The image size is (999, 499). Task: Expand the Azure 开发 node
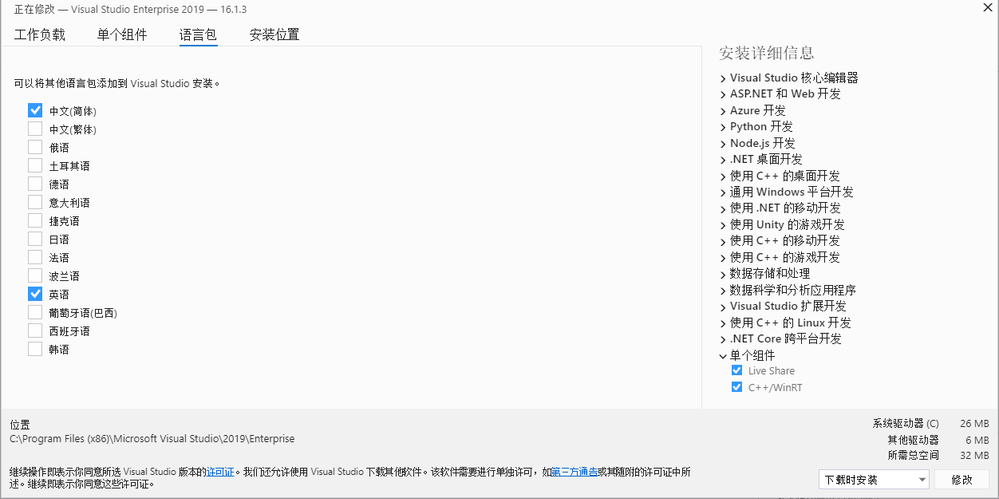click(x=723, y=112)
